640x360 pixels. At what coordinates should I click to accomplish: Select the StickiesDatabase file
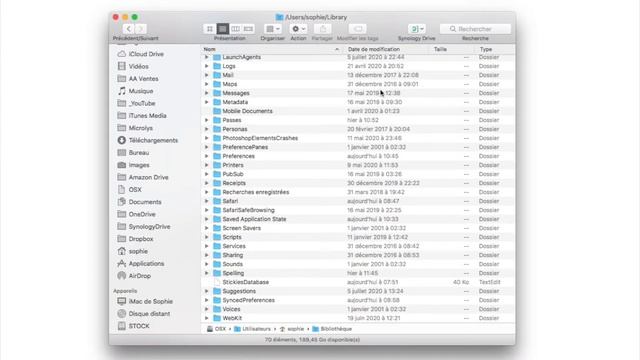(358, 282)
